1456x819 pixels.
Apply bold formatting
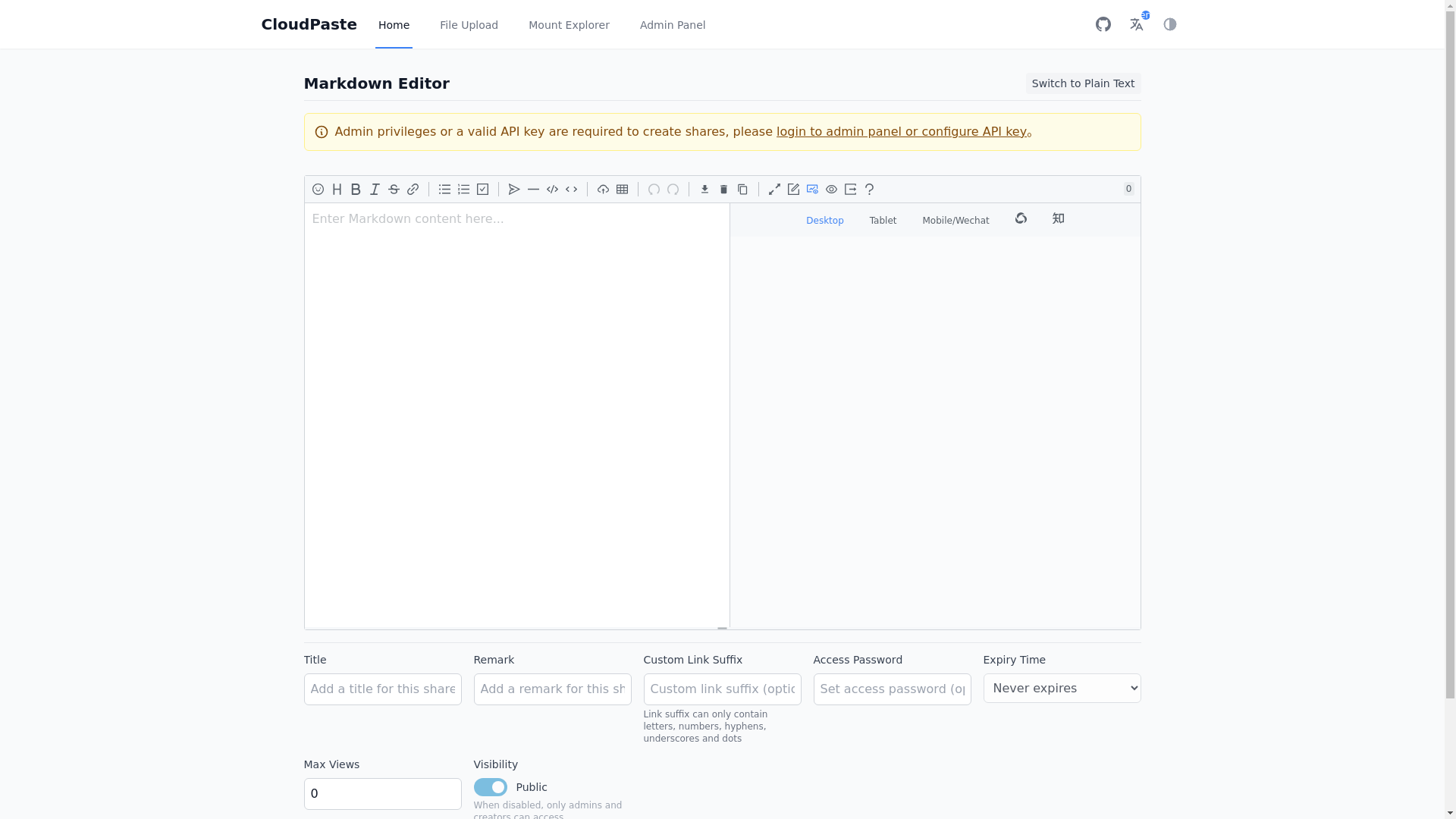(356, 190)
